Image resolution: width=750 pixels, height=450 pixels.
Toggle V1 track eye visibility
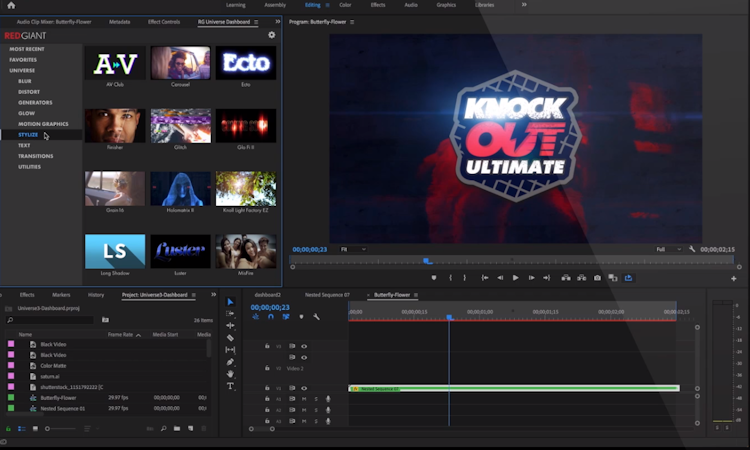304,388
